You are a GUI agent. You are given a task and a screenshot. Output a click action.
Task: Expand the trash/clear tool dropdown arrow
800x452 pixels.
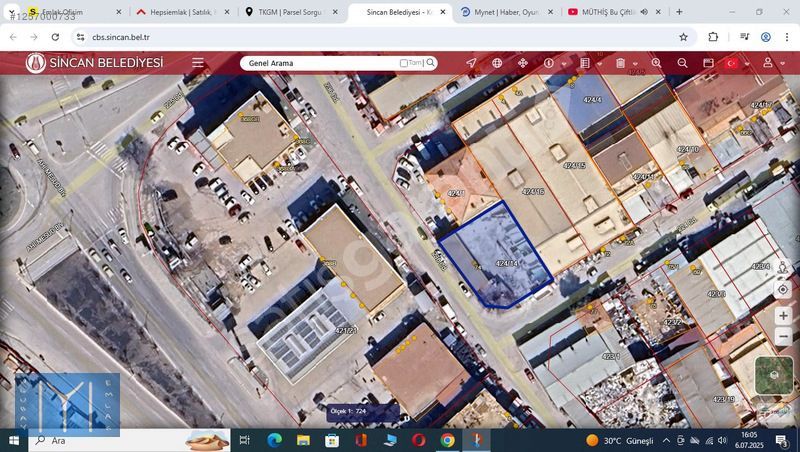pyautogui.click(x=634, y=64)
